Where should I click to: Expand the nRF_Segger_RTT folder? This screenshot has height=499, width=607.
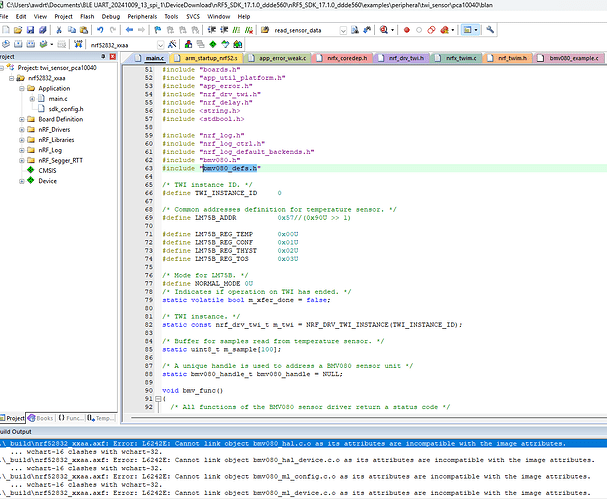(22, 160)
